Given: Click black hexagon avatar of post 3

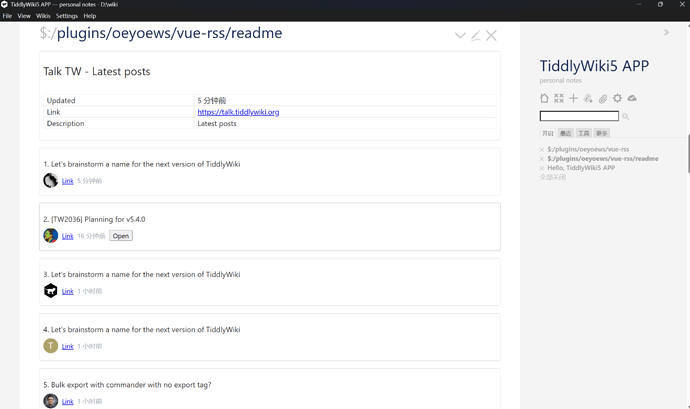Looking at the screenshot, I should tap(51, 291).
